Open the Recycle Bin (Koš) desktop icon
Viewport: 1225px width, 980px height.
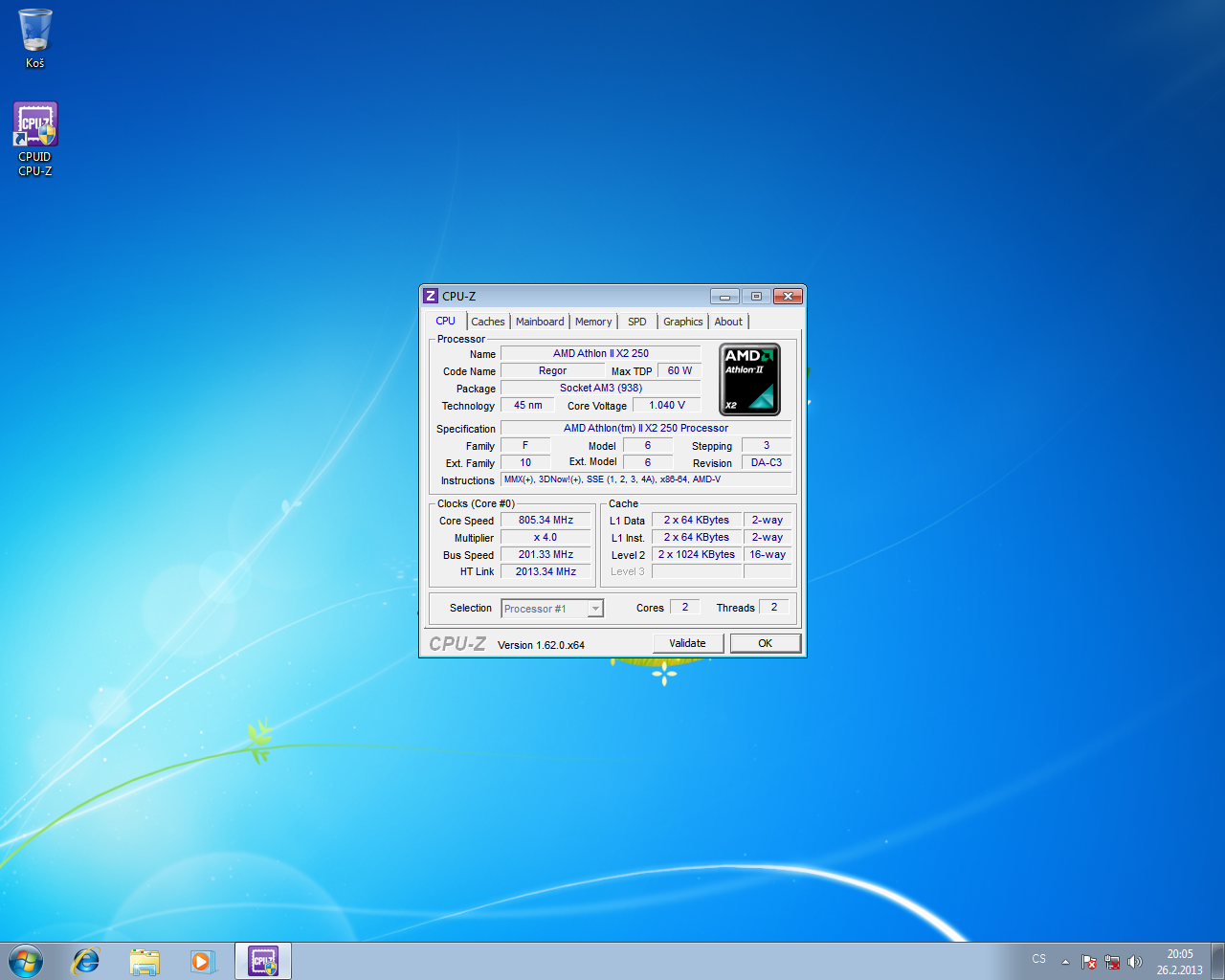click(x=35, y=38)
